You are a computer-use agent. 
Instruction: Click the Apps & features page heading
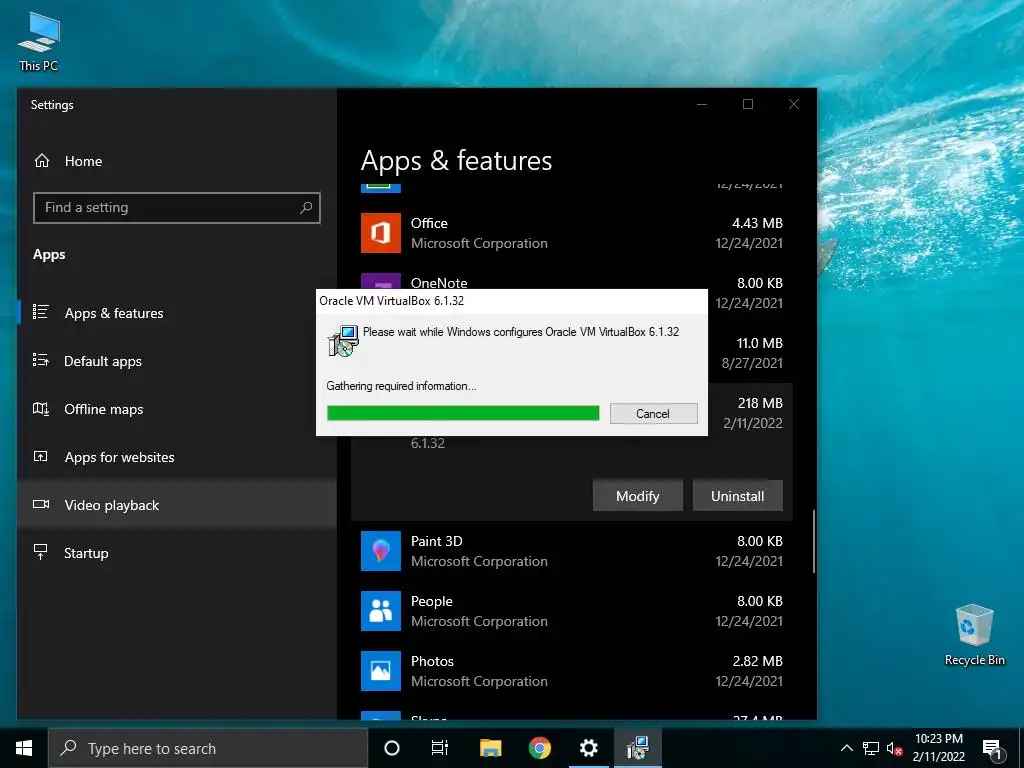(456, 161)
